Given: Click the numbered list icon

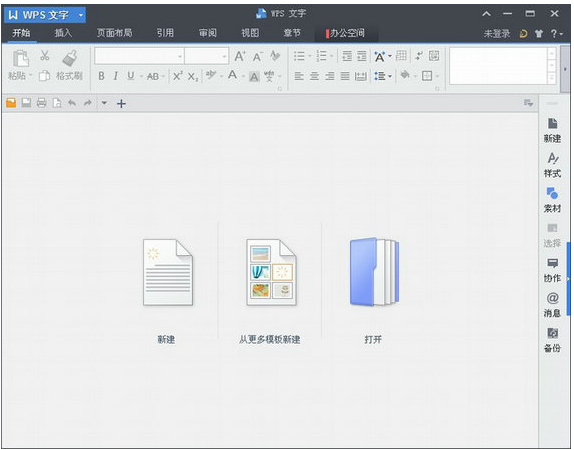Looking at the screenshot, I should (321, 56).
